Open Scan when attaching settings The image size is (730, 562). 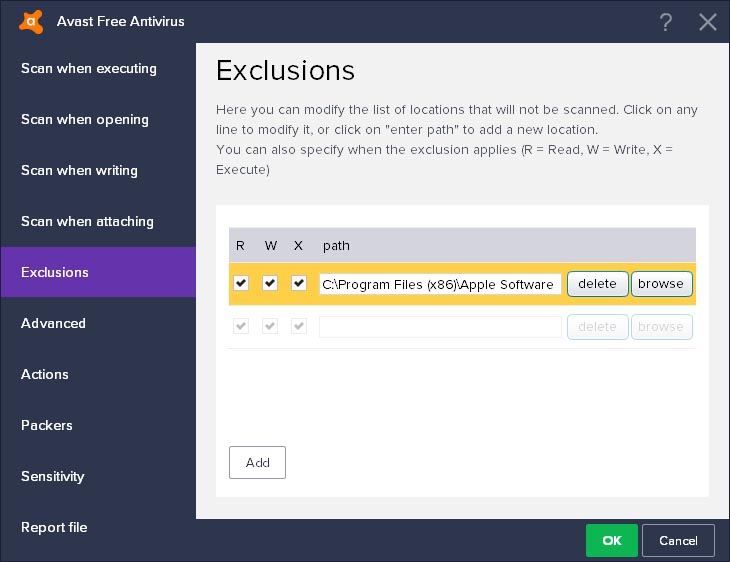pyautogui.click(x=87, y=221)
